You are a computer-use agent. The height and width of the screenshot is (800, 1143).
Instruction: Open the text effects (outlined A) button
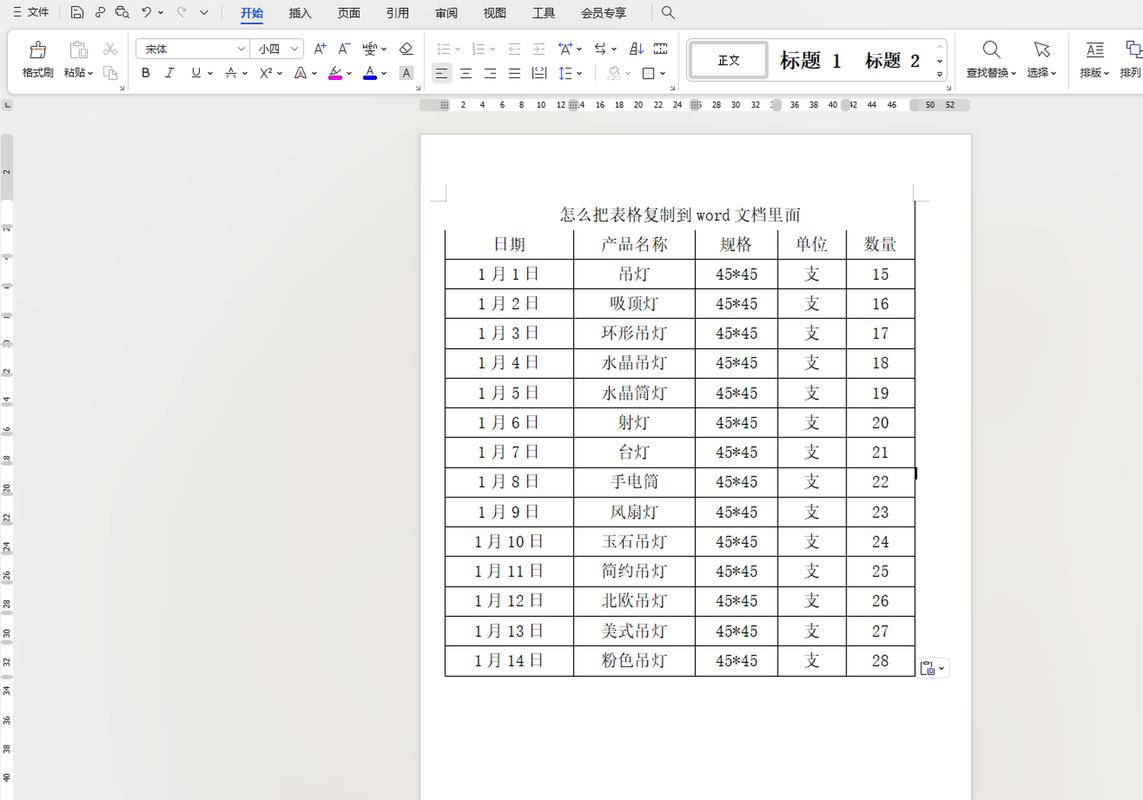[300, 73]
